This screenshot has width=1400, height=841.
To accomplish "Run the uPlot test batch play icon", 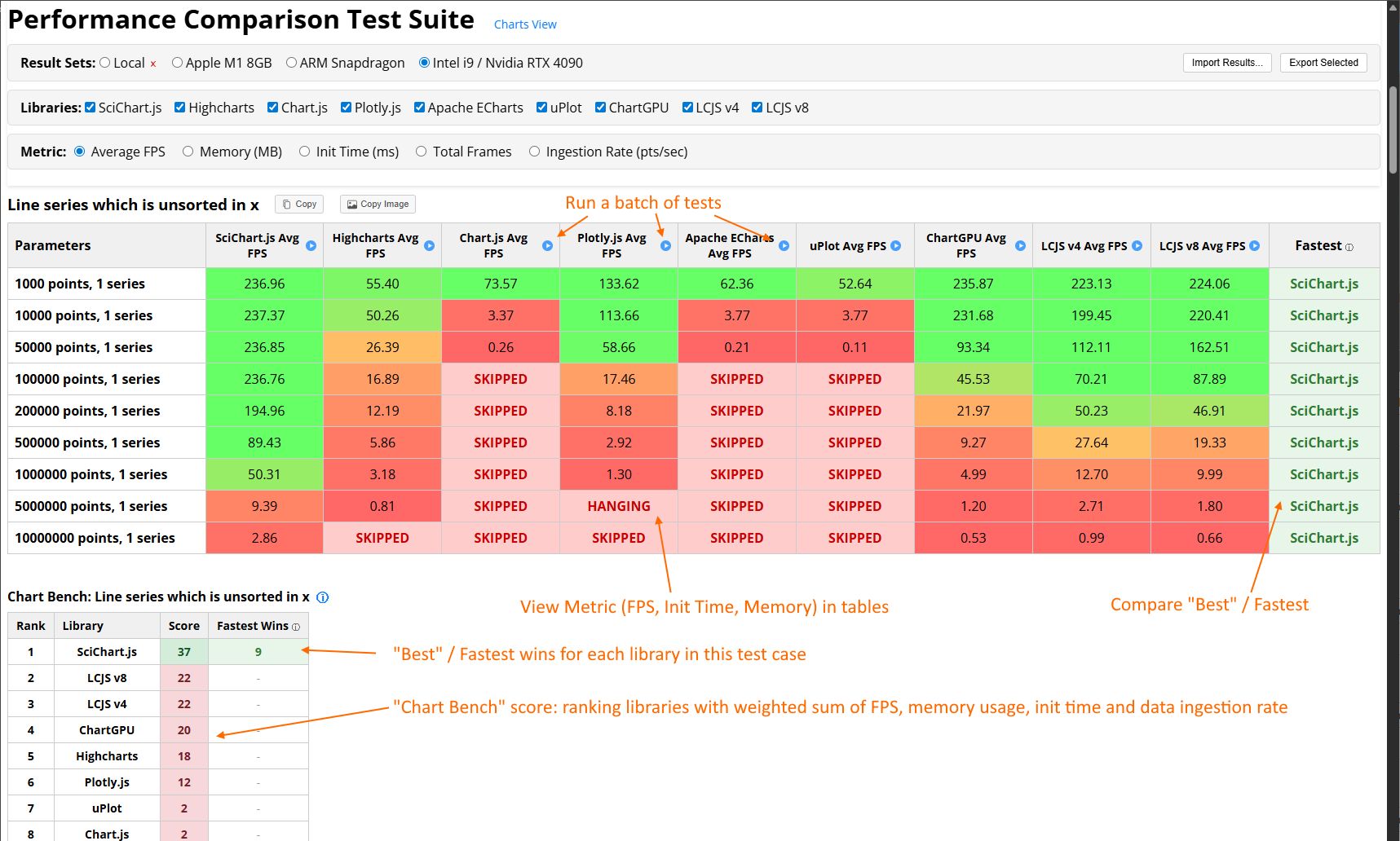I will [895, 245].
